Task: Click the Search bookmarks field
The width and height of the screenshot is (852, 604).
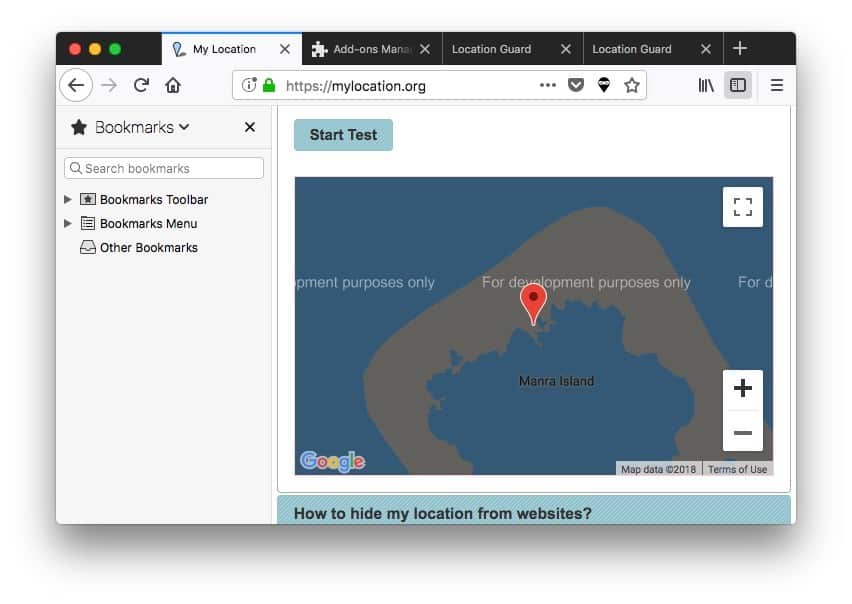Action: pyautogui.click(x=164, y=168)
